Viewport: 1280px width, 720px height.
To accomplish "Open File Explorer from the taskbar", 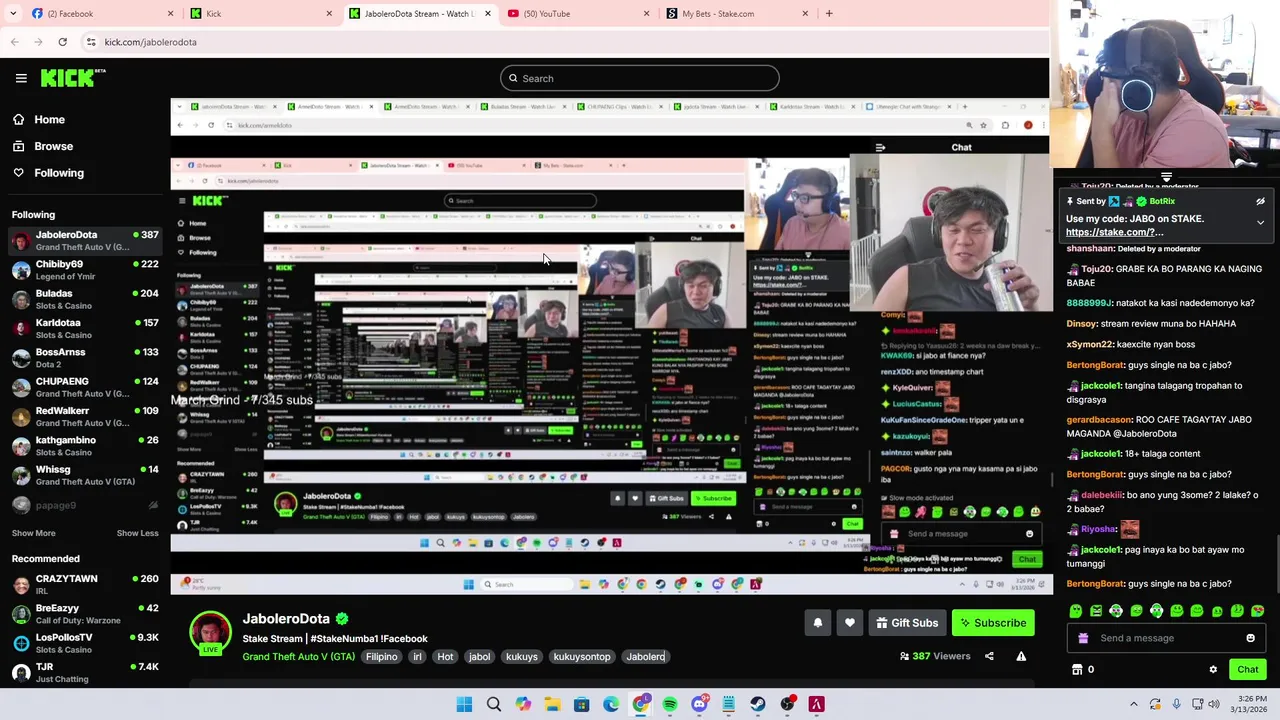I will 552,704.
